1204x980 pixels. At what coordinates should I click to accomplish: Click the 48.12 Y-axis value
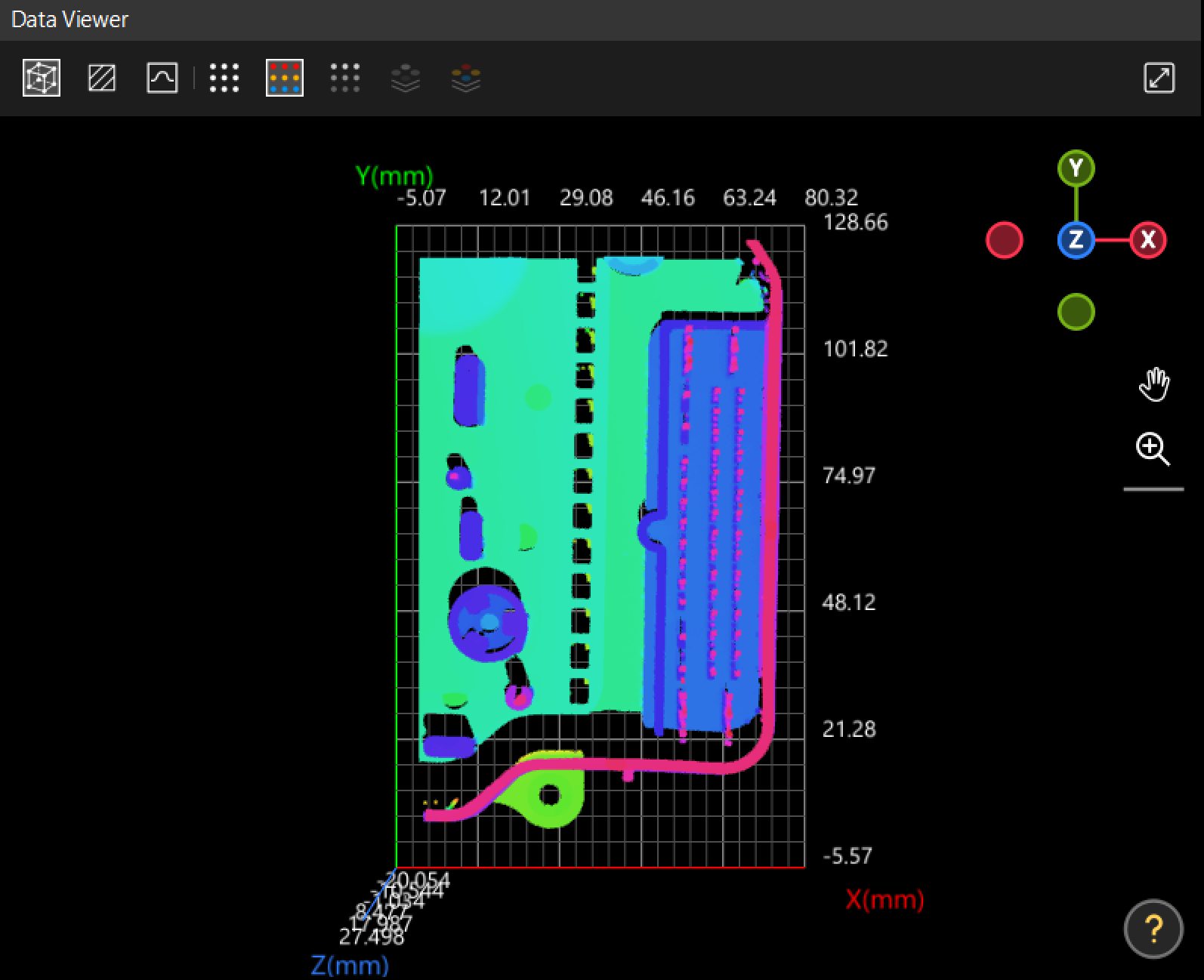[849, 602]
